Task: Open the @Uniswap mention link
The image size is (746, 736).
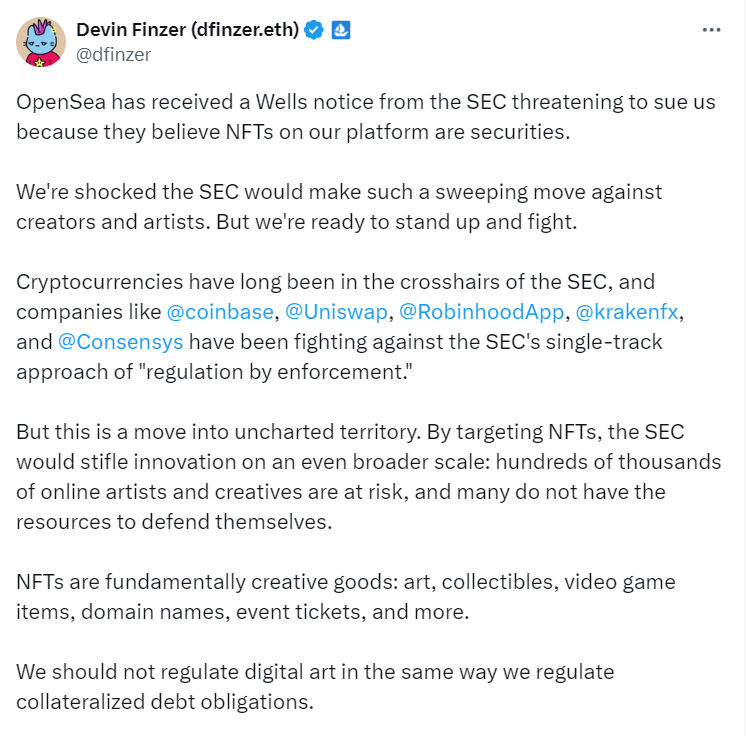Action: pyautogui.click(x=336, y=312)
